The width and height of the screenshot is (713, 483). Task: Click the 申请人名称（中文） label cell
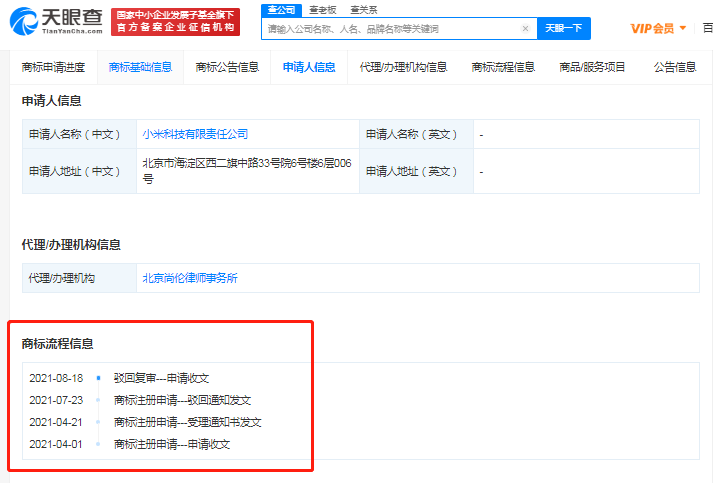pos(80,134)
